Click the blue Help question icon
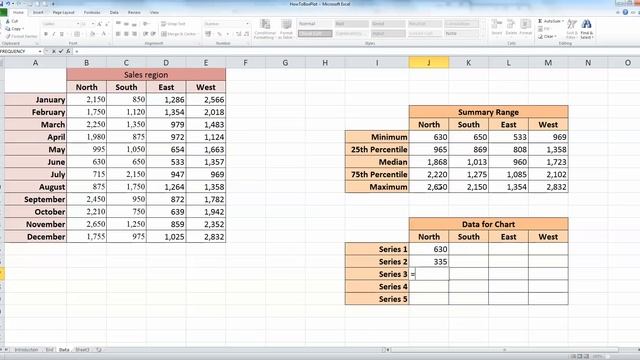The width and height of the screenshot is (640, 360). tap(625, 12)
